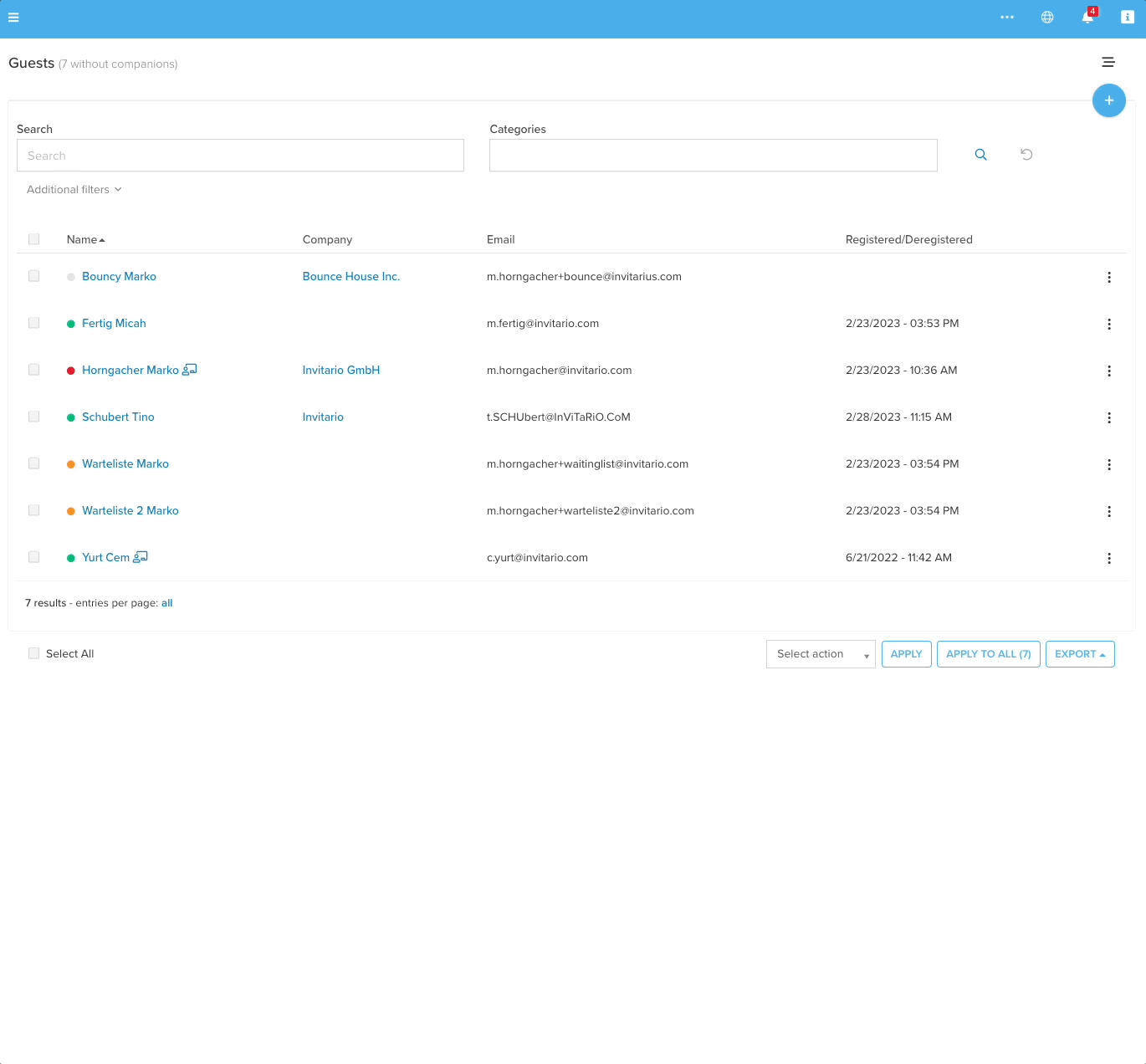Click the magnifier search filter icon
This screenshot has height=1064, width=1146.
(x=980, y=155)
